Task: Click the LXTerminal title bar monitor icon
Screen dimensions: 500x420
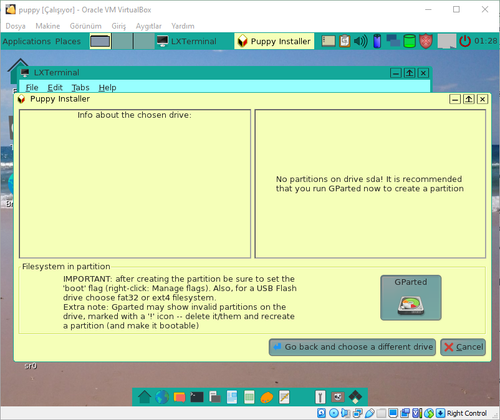Action: pyautogui.click(x=25, y=72)
